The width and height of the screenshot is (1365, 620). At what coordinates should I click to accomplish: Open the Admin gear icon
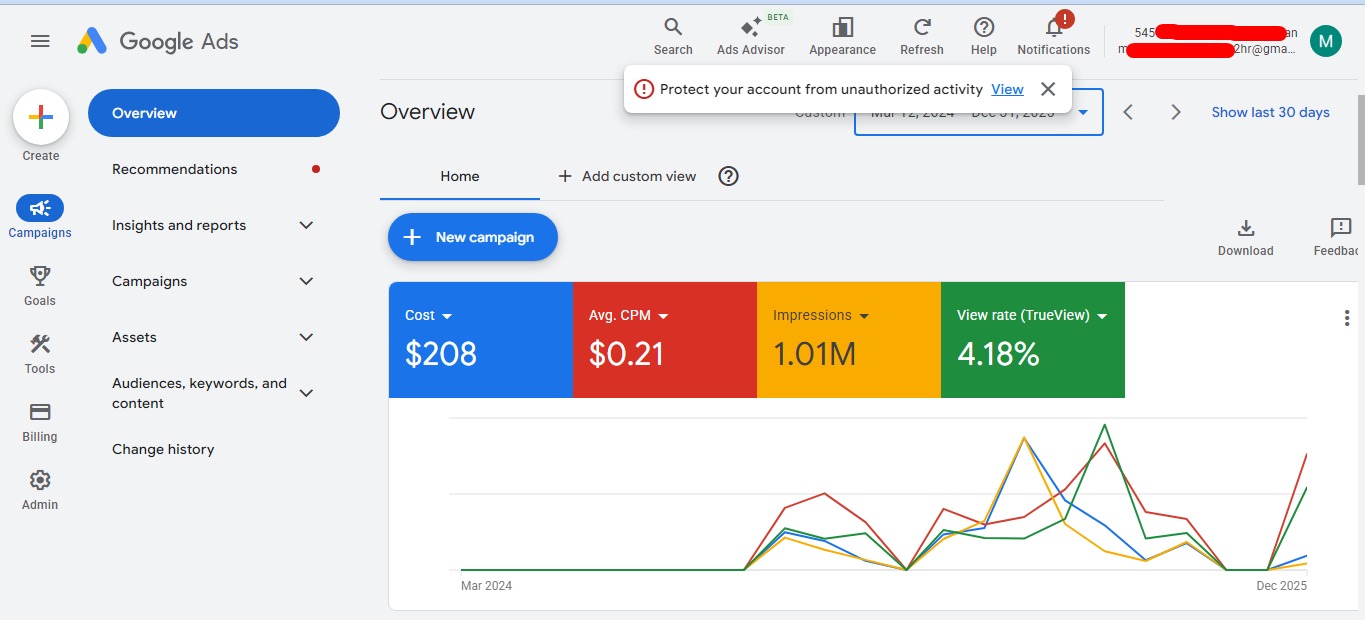tap(40, 480)
